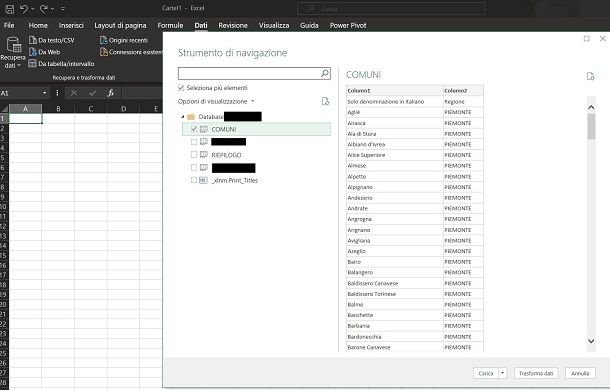Click the Database folder icon

tap(191, 116)
